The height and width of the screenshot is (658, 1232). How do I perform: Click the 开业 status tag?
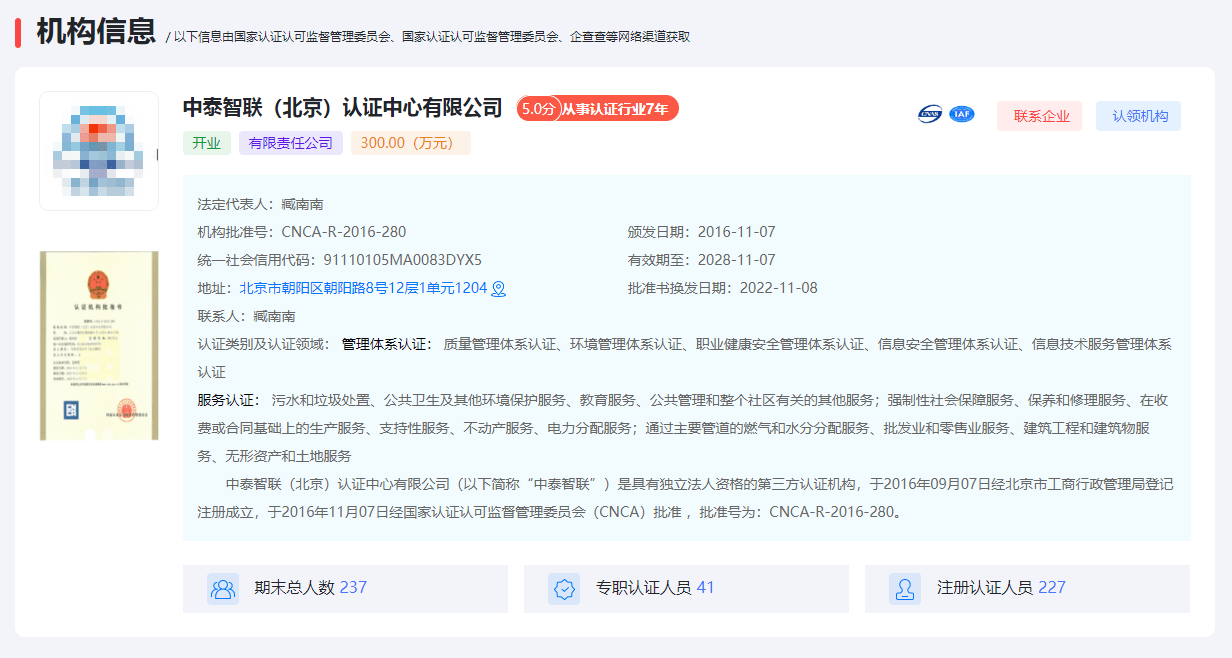207,143
